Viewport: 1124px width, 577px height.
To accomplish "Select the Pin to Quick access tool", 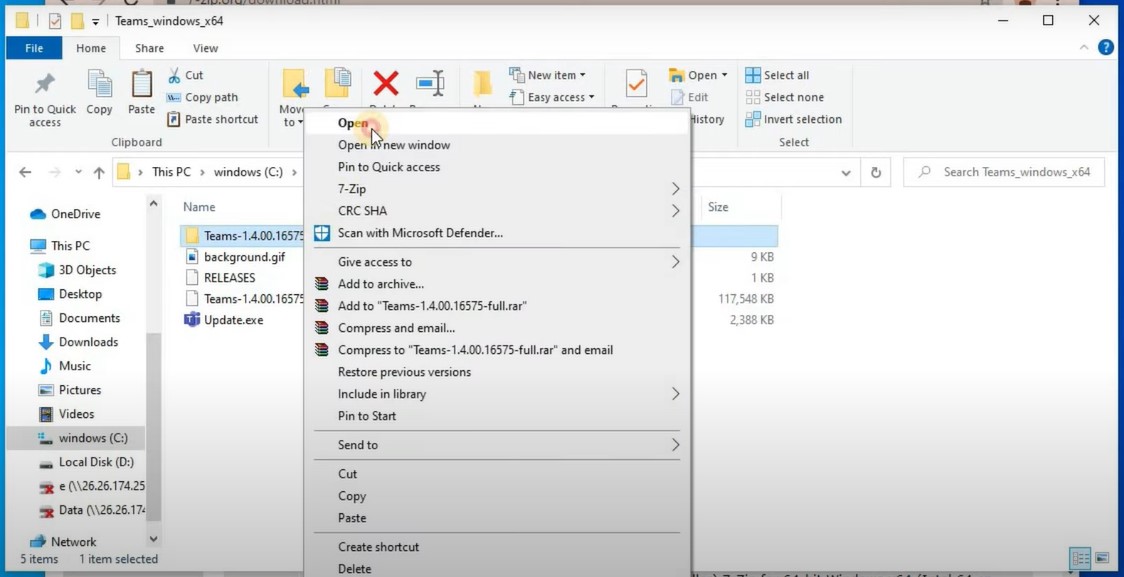I will pos(43,95).
